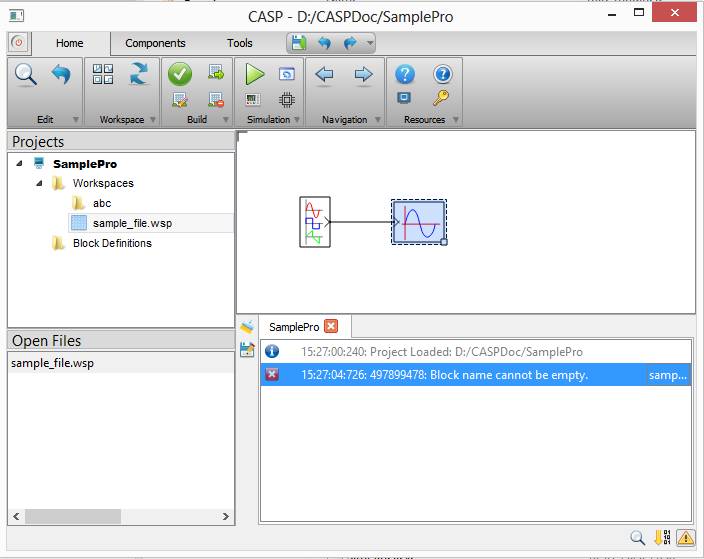Click the green checkmark Build icon

pyautogui.click(x=180, y=74)
